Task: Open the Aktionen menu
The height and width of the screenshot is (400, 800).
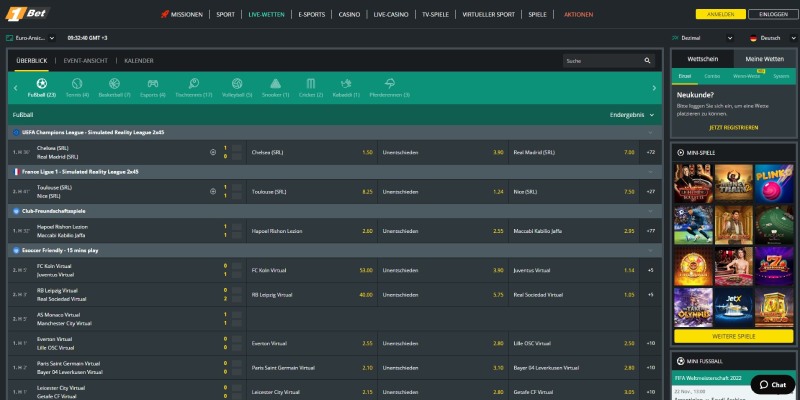Action: [579, 15]
